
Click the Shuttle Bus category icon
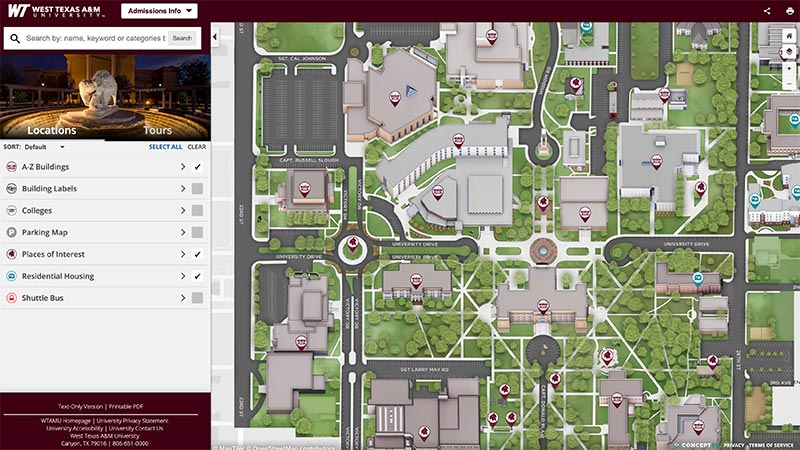(x=11, y=298)
